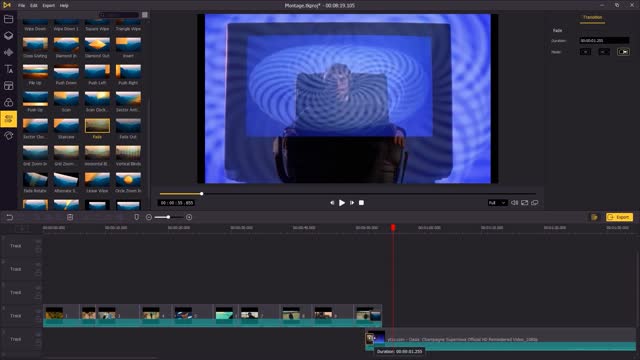This screenshot has height=360, width=640.
Task: Select the Champagne Supernova clip on bottom track
Action: click(501, 340)
